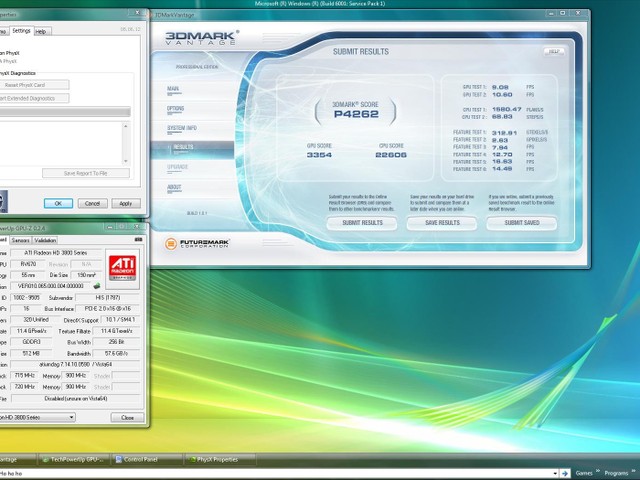Click the 3DMark Score P4262 value
The image size is (640, 480).
[x=356, y=114]
